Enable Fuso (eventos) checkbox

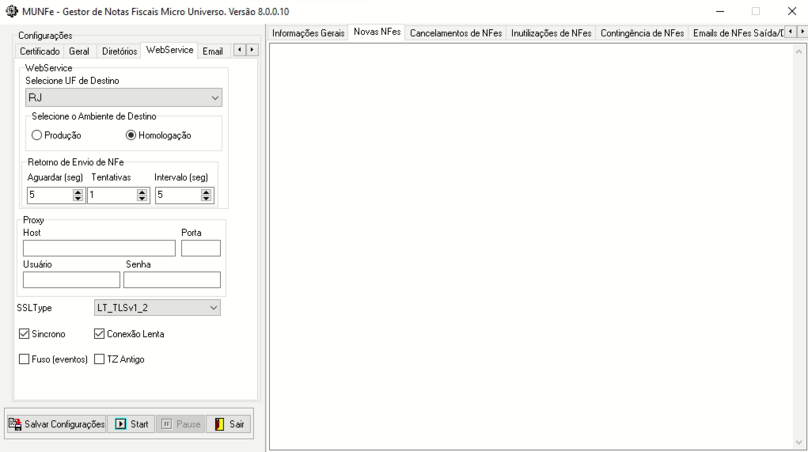(25, 359)
